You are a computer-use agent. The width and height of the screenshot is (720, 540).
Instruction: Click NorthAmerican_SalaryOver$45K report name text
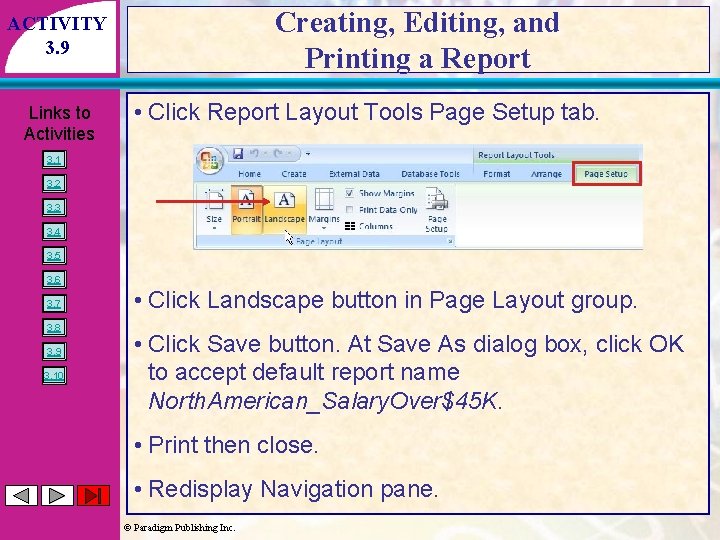point(322,401)
